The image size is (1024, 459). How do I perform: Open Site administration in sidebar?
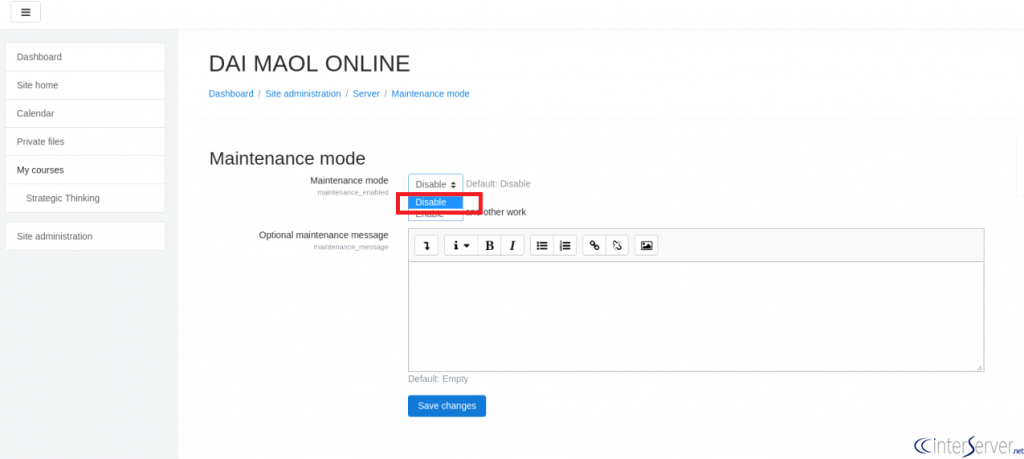pos(85,236)
